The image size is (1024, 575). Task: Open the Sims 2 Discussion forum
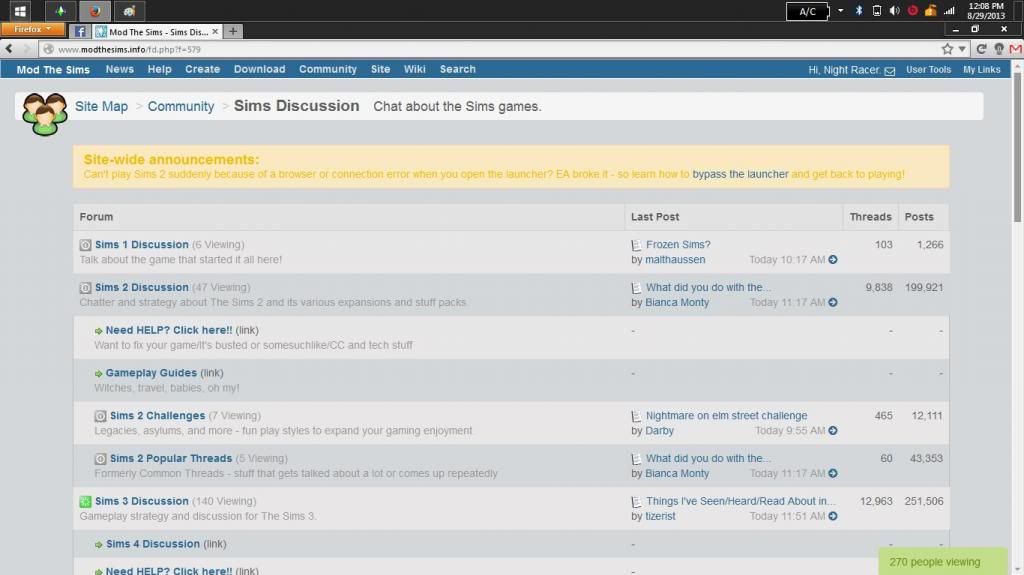(x=142, y=288)
